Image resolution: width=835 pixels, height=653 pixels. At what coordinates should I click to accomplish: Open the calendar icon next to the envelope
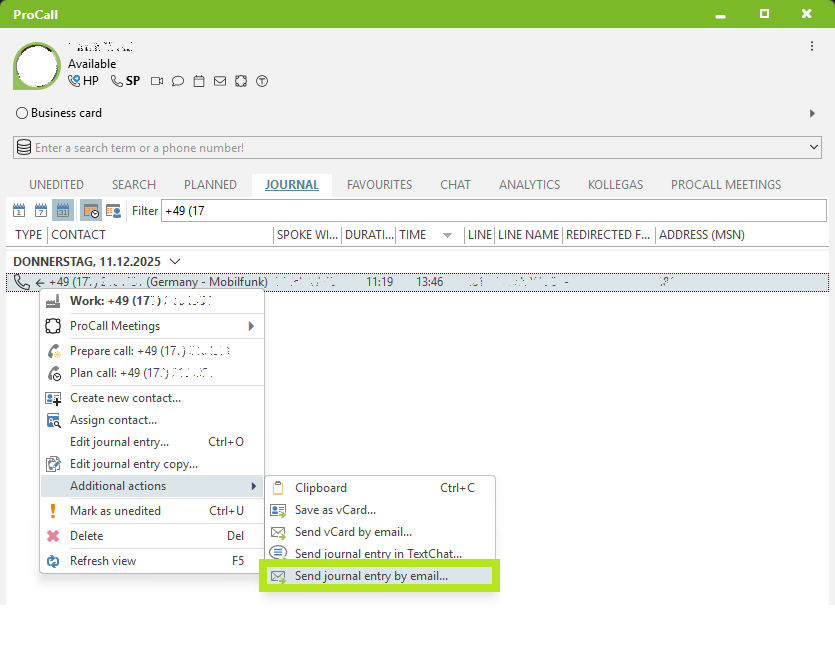coord(199,81)
